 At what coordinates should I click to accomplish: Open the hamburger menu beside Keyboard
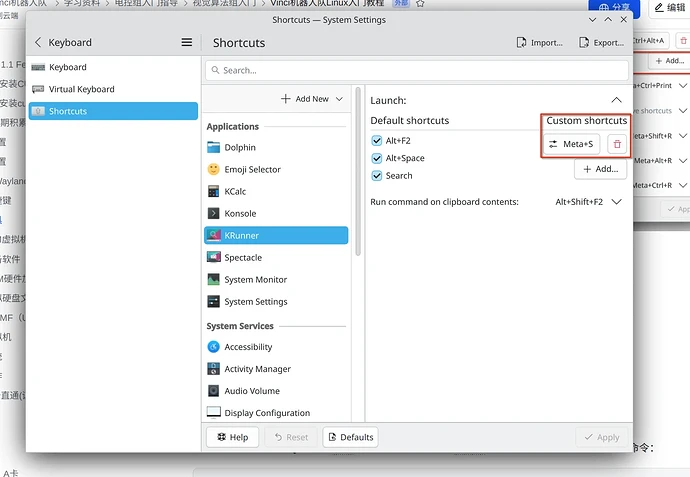click(x=186, y=43)
